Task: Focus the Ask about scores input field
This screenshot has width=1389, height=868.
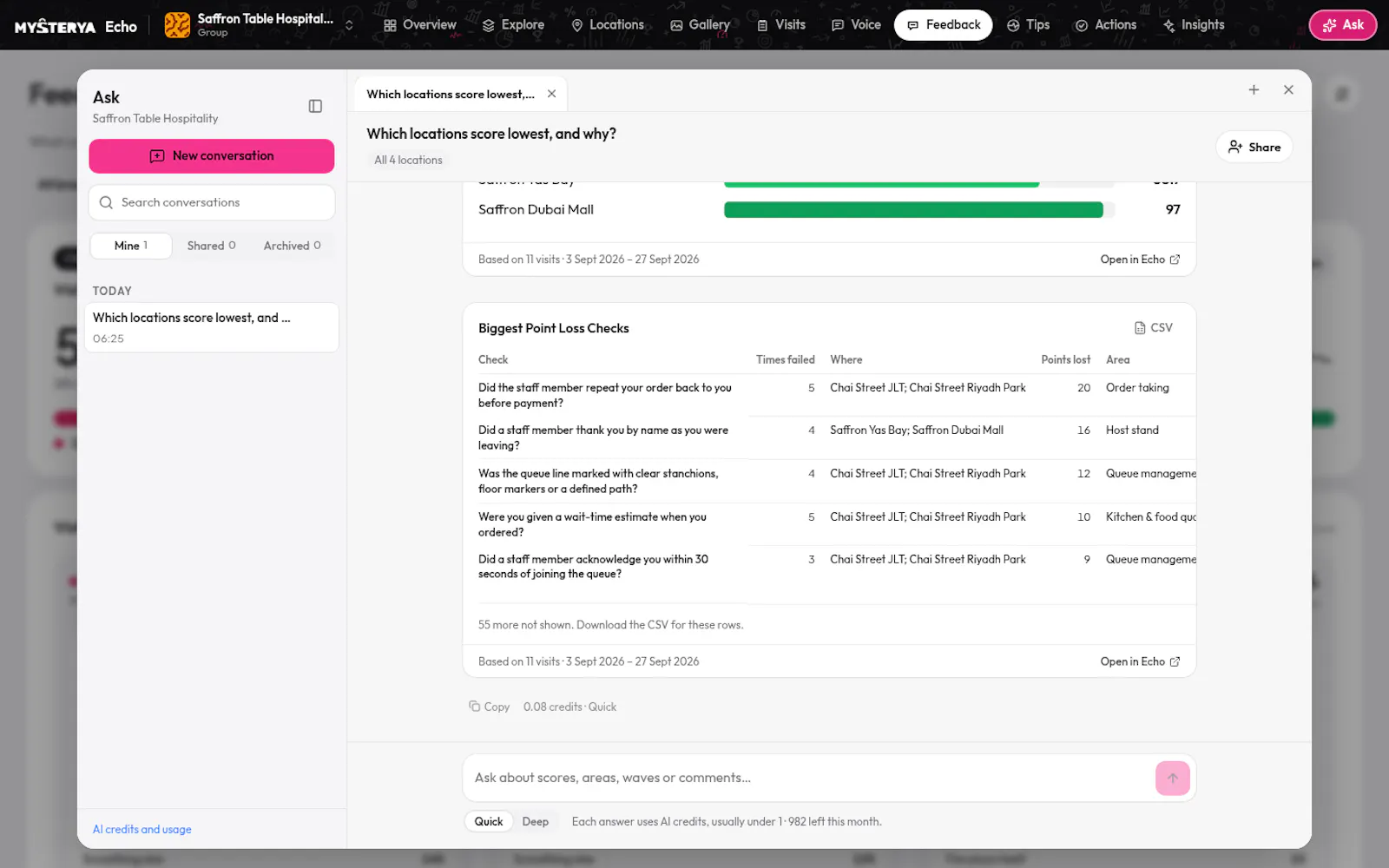Action: pyautogui.click(x=807, y=778)
